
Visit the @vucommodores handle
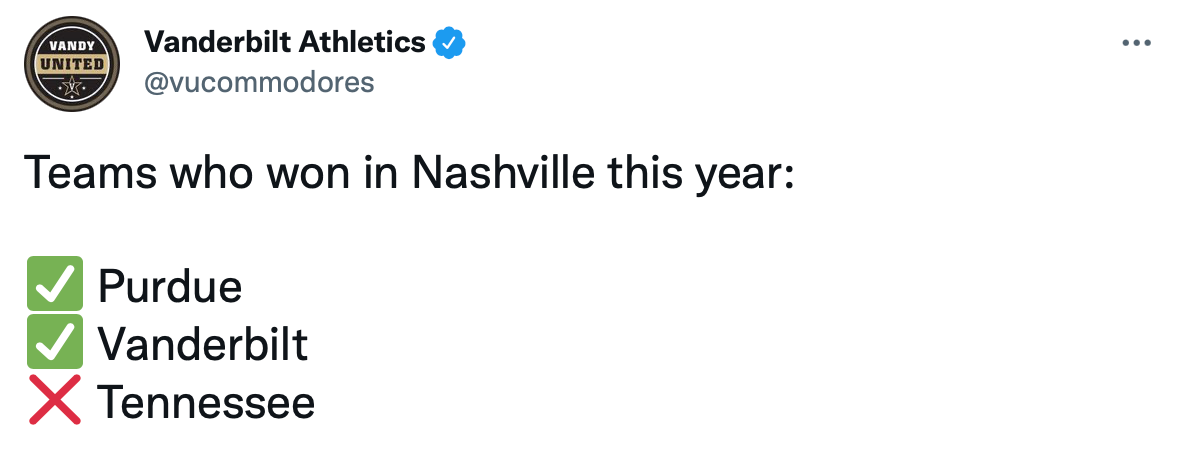[259, 83]
